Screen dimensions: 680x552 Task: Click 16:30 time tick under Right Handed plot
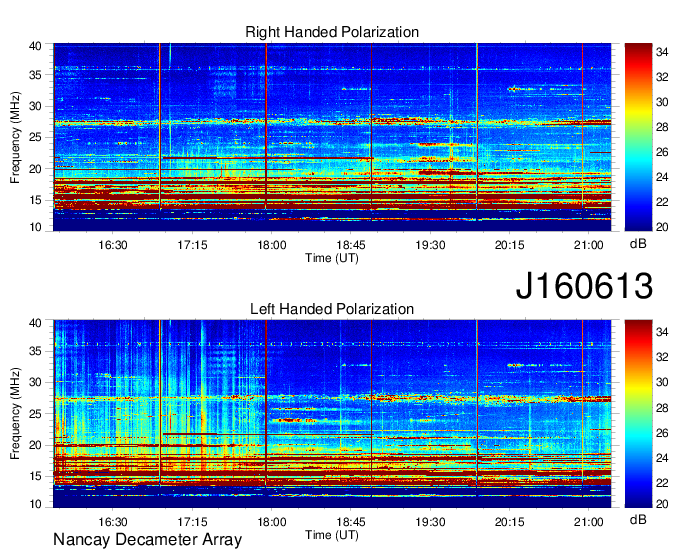point(113,245)
